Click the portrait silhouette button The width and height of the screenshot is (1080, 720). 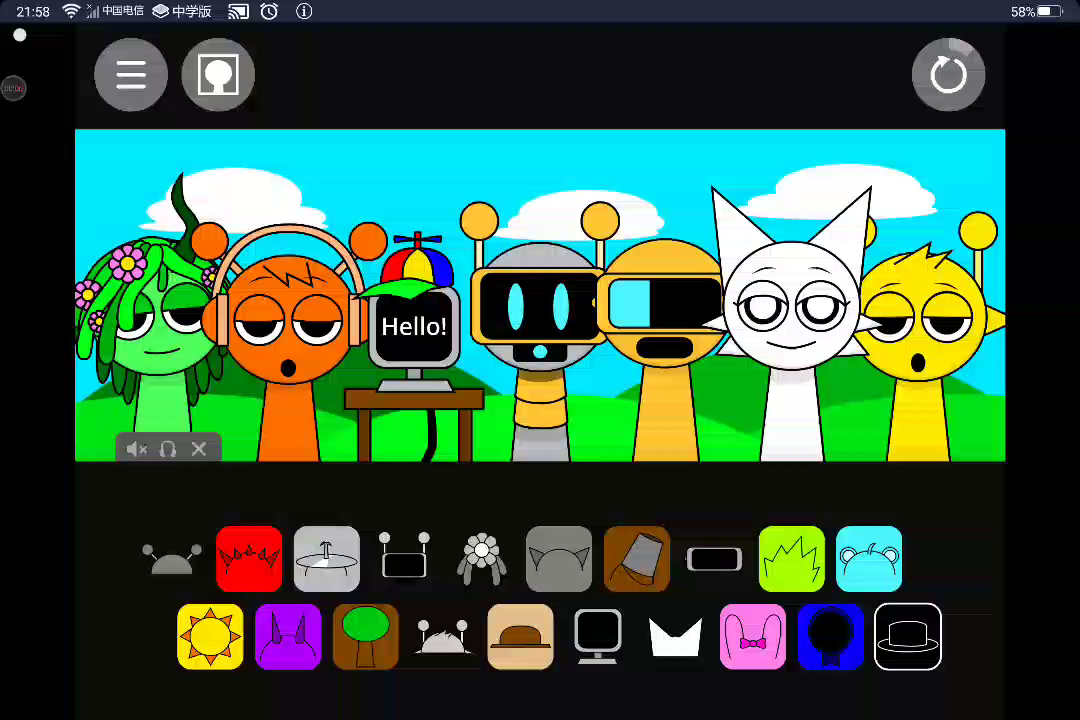pos(218,75)
